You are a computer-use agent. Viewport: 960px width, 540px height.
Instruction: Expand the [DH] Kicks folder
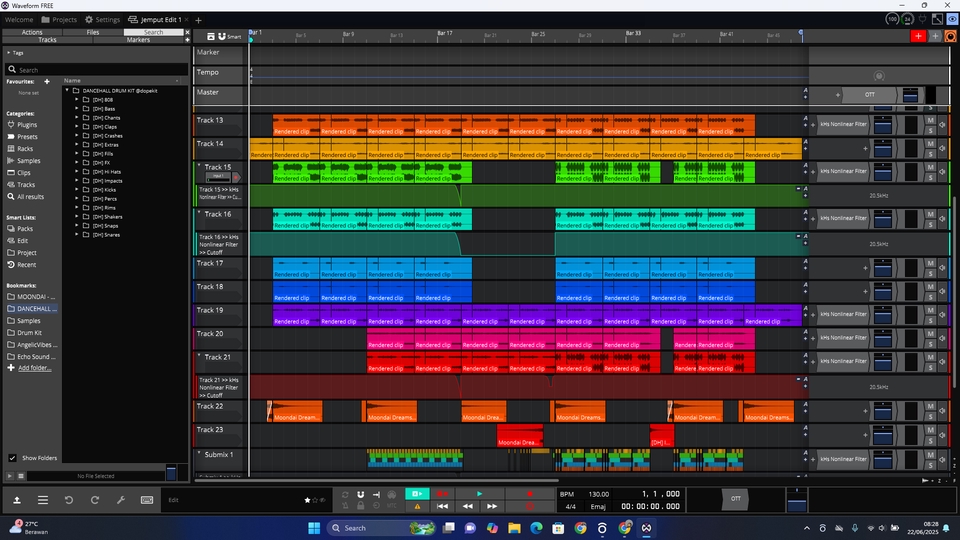[77, 190]
